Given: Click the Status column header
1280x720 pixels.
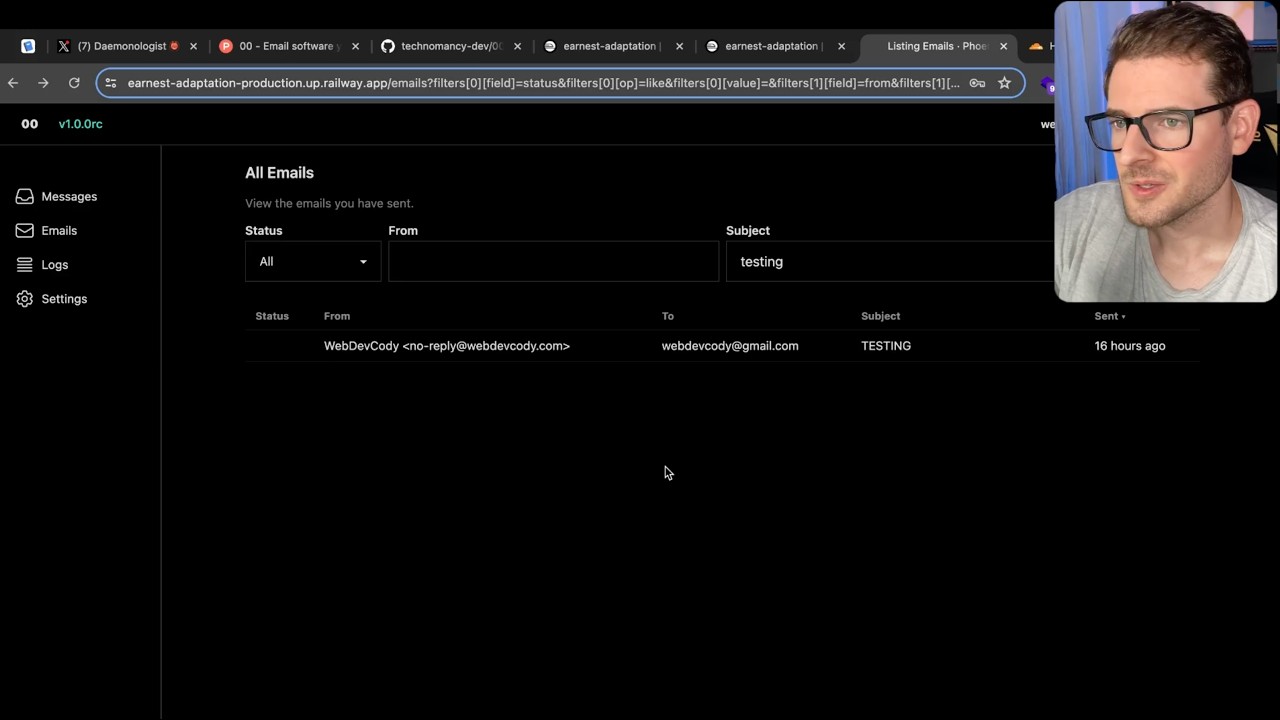Looking at the screenshot, I should click(x=272, y=316).
